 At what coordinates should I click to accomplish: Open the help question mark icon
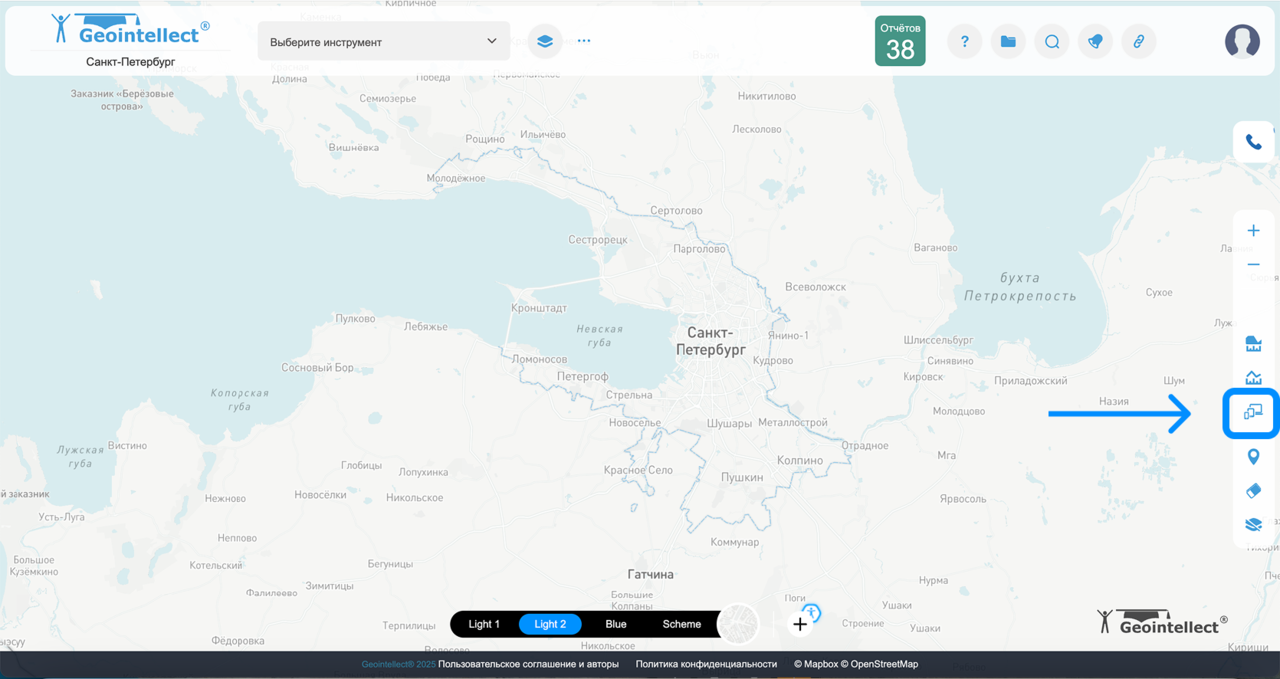tap(964, 41)
